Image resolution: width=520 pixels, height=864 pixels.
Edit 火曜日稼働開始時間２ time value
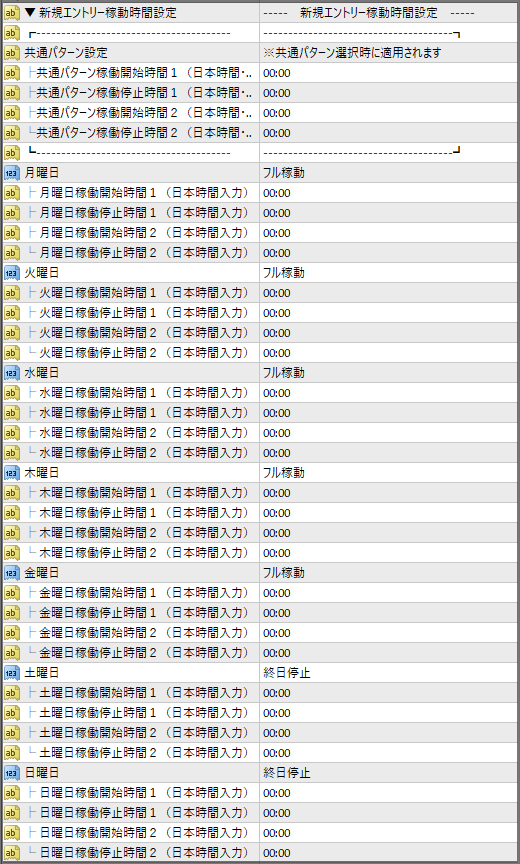click(x=389, y=333)
